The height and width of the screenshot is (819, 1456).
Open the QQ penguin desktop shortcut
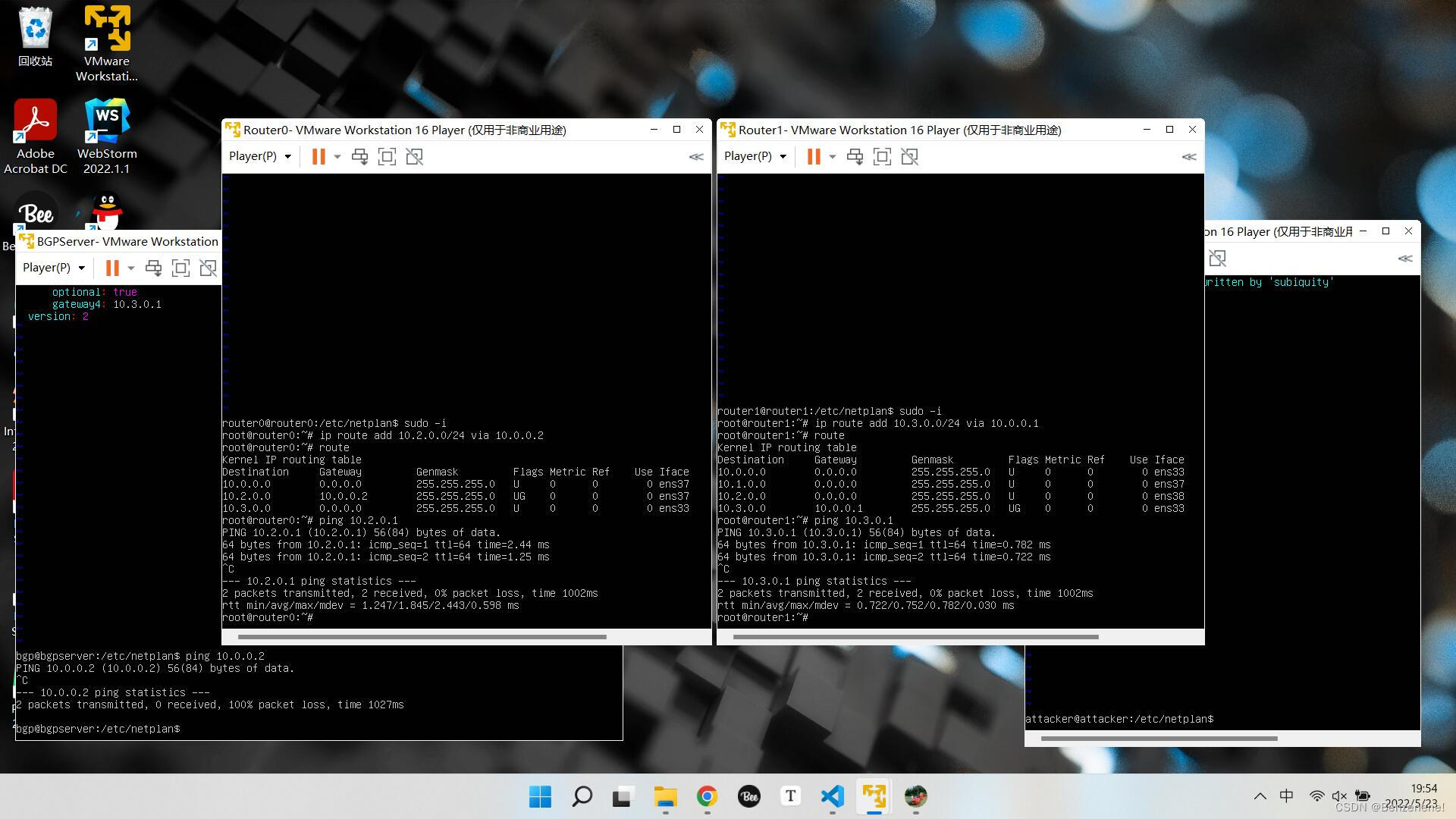coord(107,211)
